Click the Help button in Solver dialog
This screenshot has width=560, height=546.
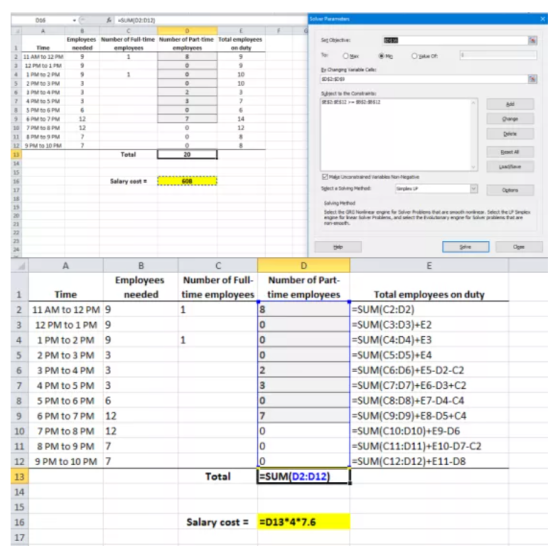(338, 247)
